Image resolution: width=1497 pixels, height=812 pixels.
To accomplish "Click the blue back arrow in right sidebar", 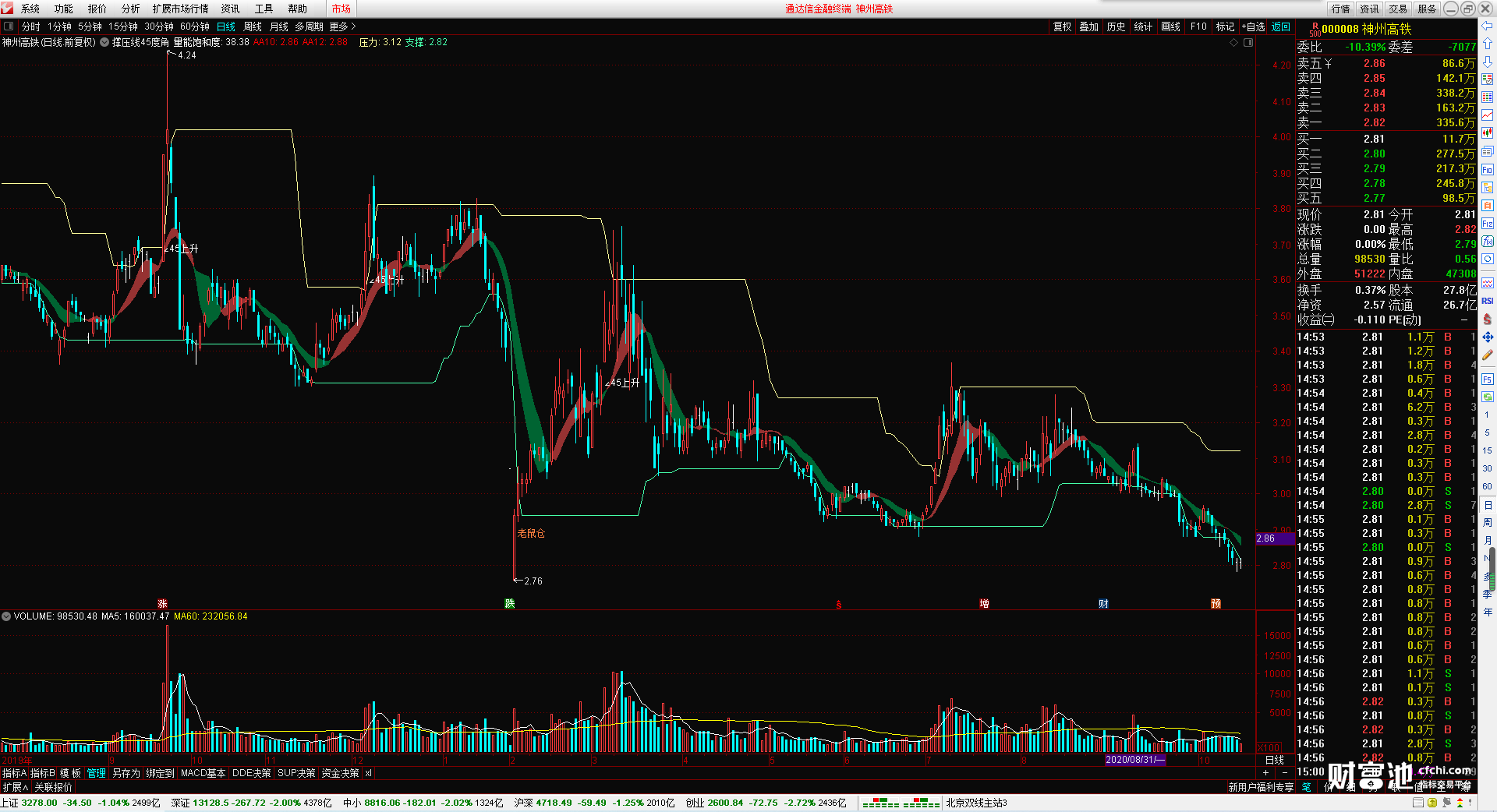I will pyautogui.click(x=1487, y=26).
